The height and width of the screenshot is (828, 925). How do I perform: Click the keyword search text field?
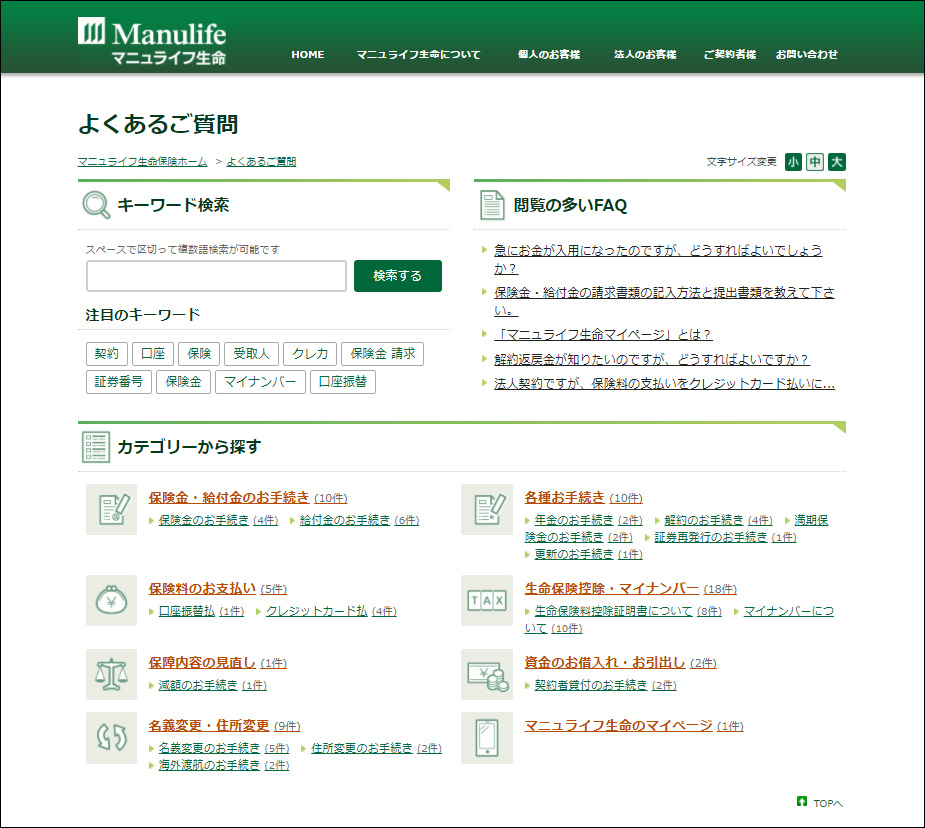pyautogui.click(x=216, y=276)
